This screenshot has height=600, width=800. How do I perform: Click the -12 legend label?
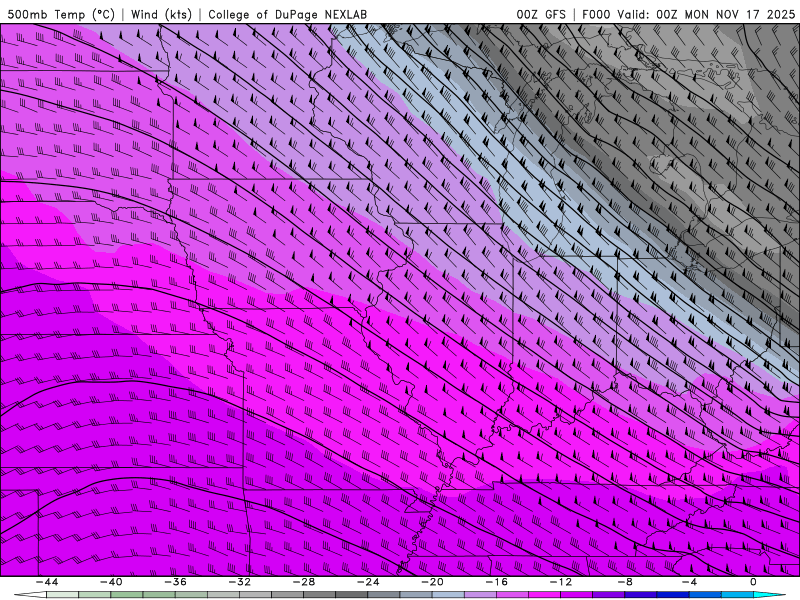(561, 582)
